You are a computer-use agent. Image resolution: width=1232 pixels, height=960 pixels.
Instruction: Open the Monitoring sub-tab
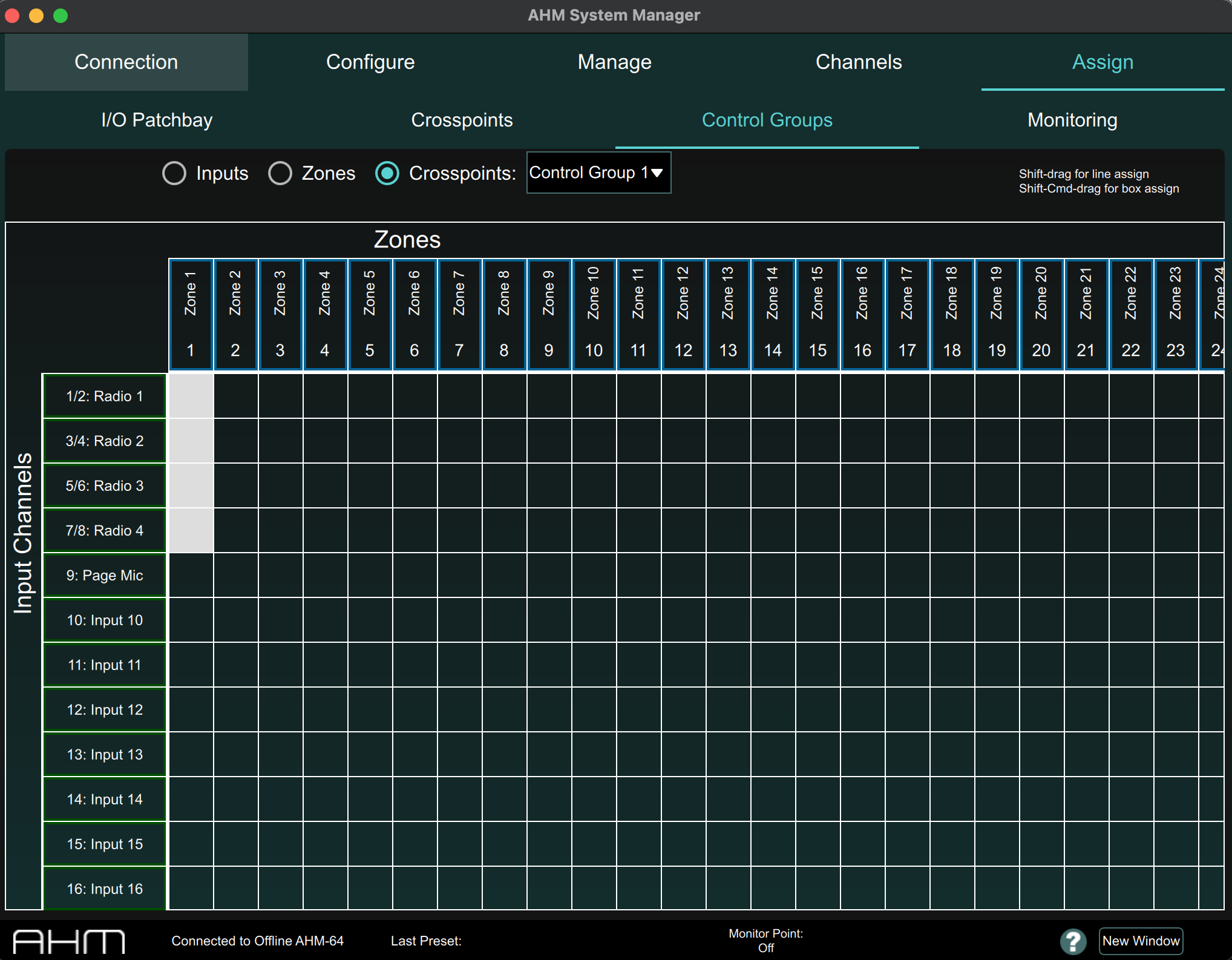pos(1072,120)
